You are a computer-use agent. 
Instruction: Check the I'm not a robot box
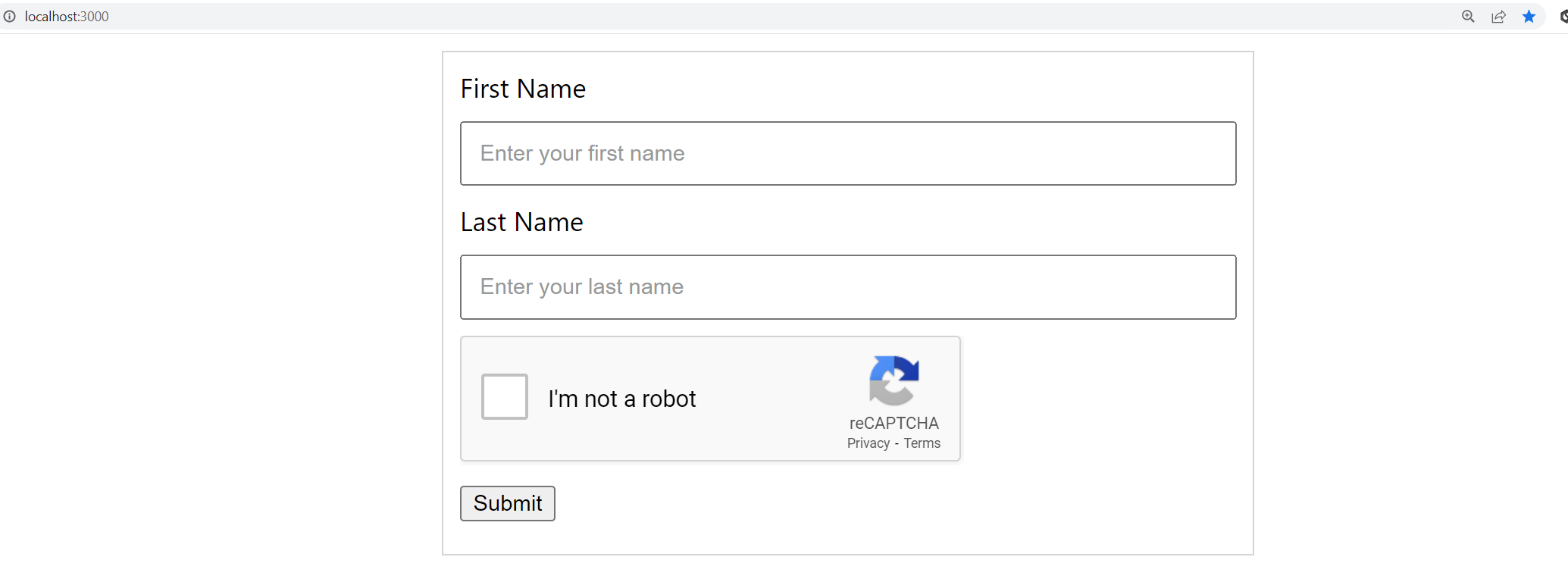[x=505, y=396]
